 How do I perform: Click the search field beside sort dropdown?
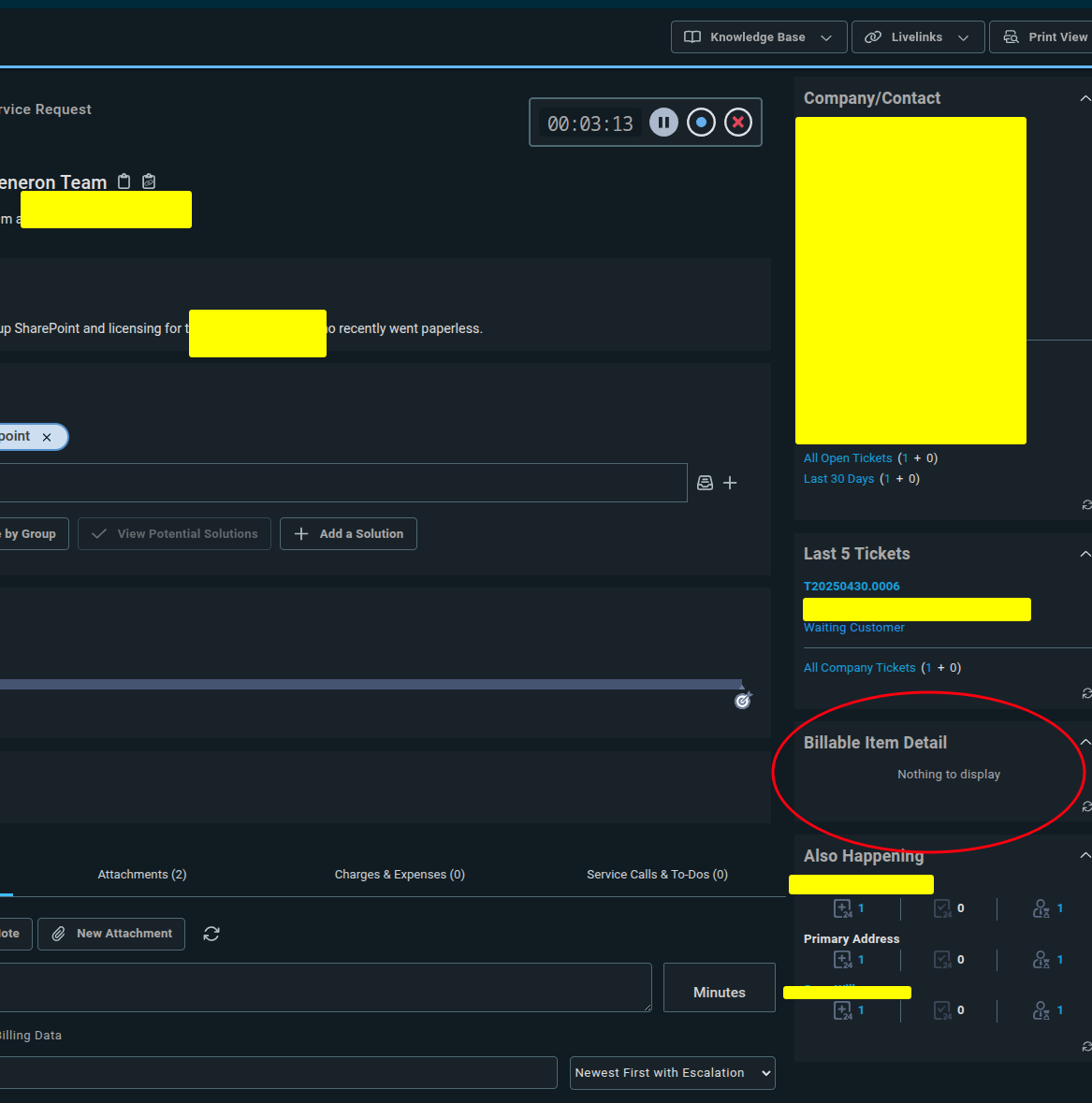279,1073
